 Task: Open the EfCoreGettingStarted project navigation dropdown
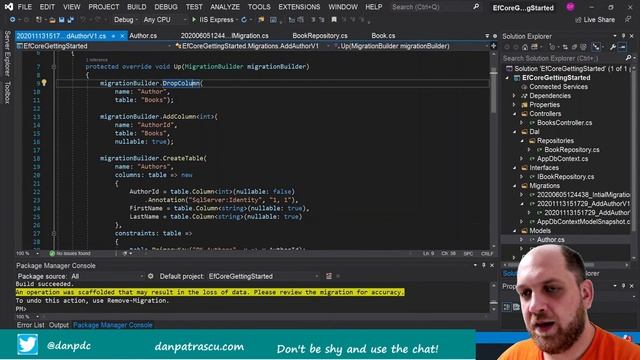click(x=94, y=46)
